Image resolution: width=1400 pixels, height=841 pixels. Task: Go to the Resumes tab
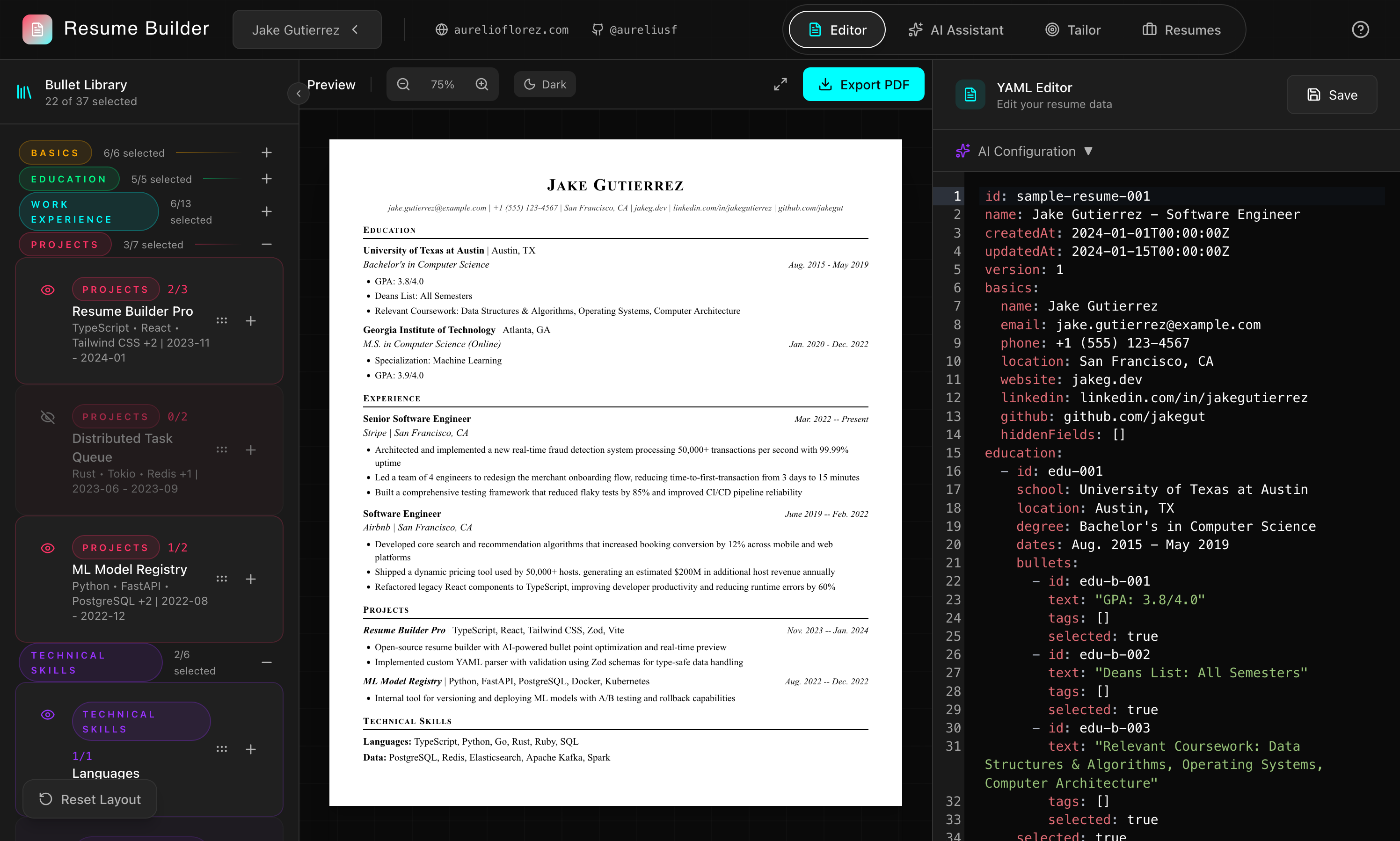1181,29
